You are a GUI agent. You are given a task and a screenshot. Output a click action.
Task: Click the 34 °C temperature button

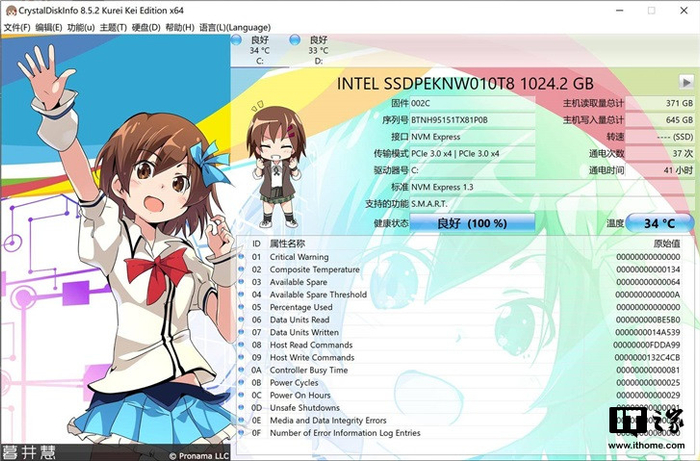[x=659, y=223]
